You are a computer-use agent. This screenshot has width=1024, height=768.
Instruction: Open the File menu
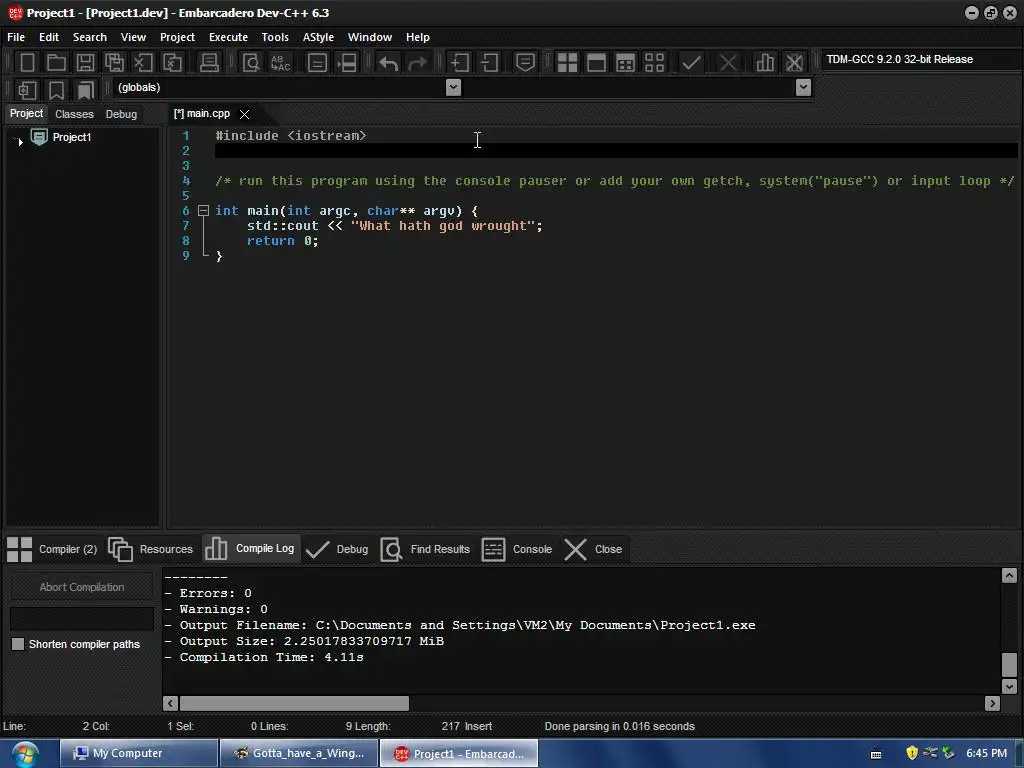tap(16, 37)
